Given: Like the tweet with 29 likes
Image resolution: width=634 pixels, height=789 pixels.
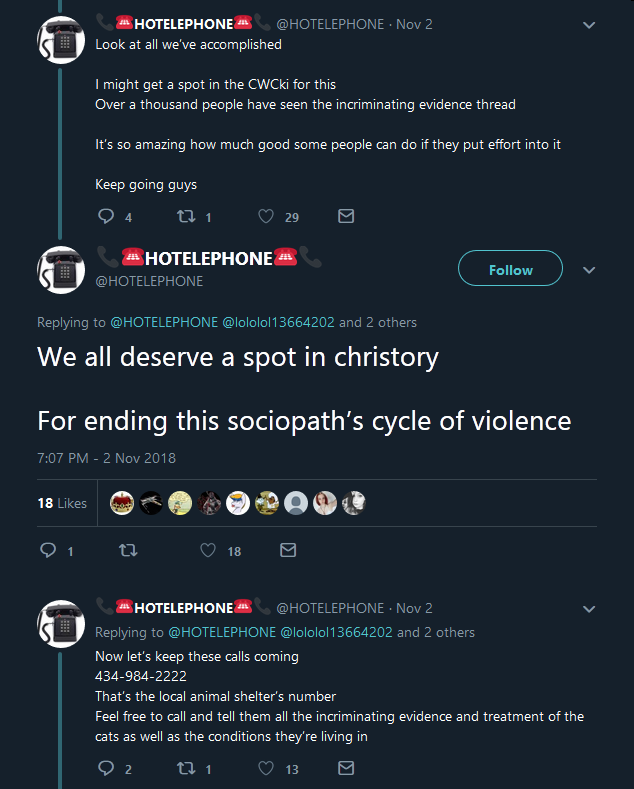Looking at the screenshot, I should [266, 216].
